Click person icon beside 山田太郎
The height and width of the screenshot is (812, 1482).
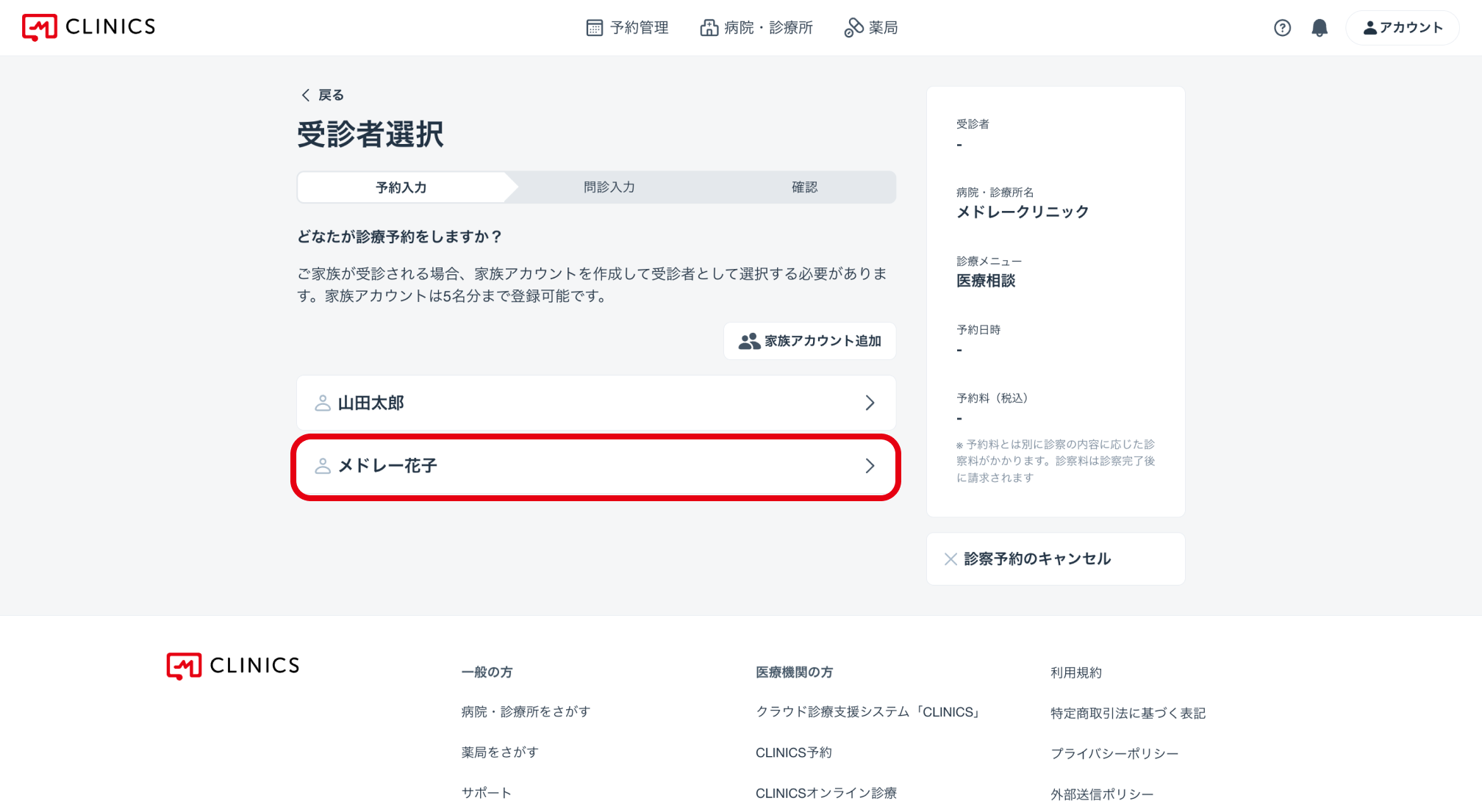point(322,403)
